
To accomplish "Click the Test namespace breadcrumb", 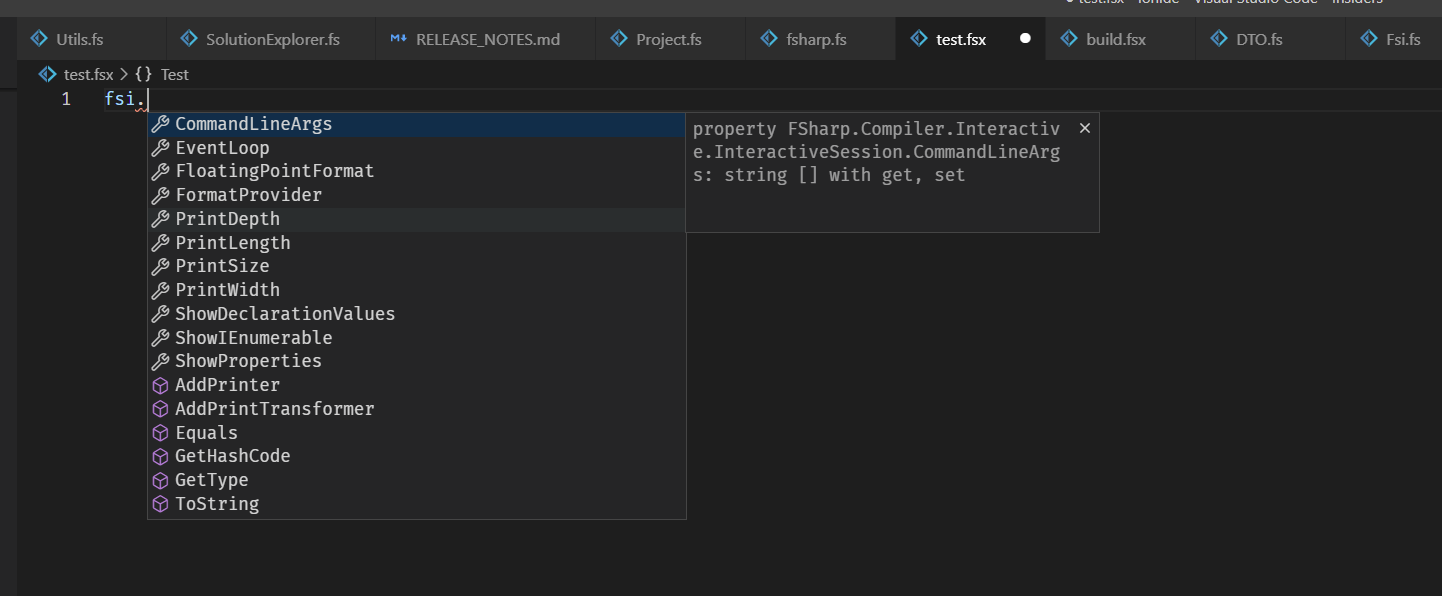I will click(x=175, y=74).
